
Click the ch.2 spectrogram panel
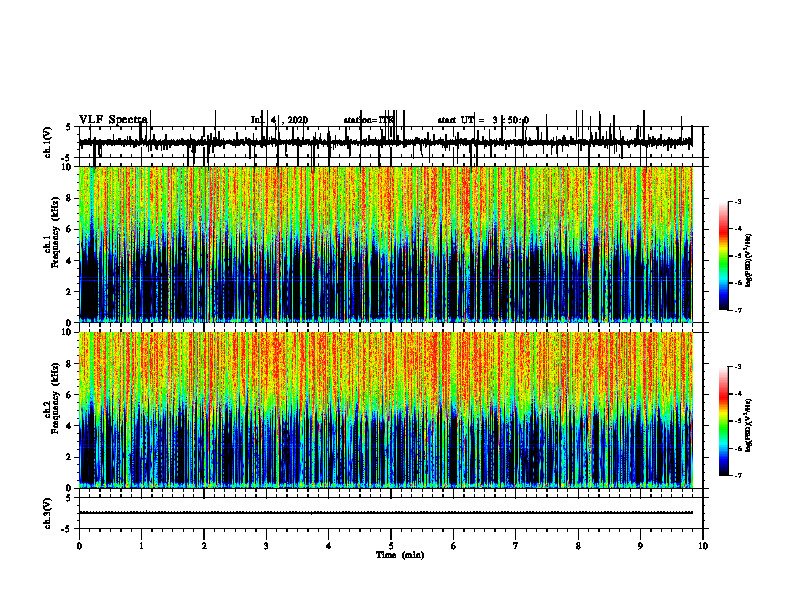(385, 410)
